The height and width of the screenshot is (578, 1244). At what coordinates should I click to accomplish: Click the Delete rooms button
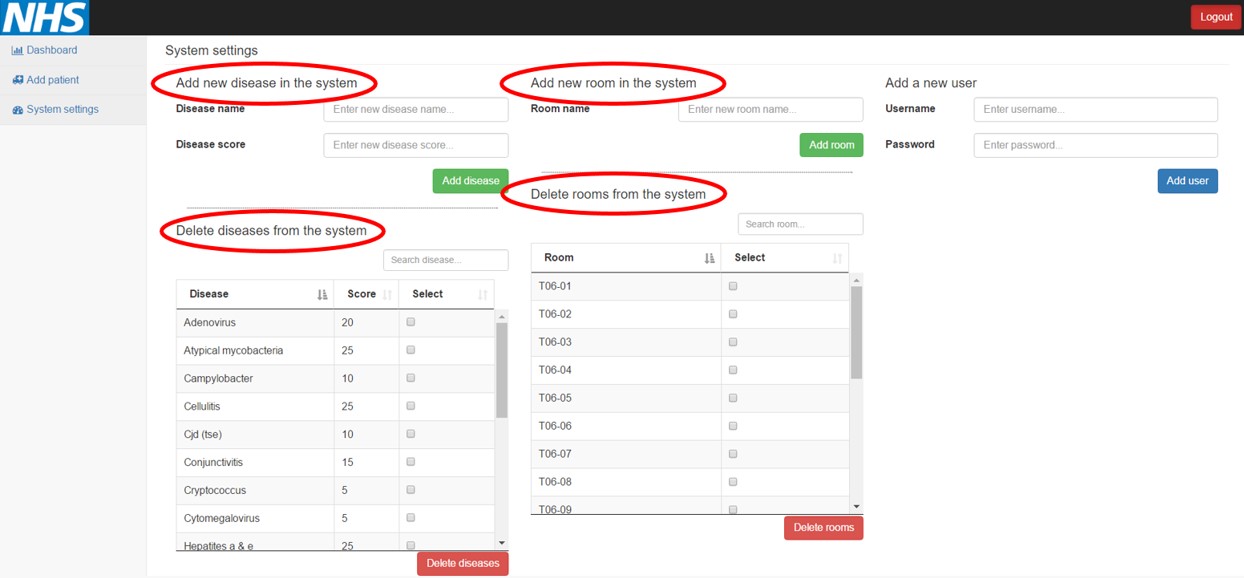(823, 527)
